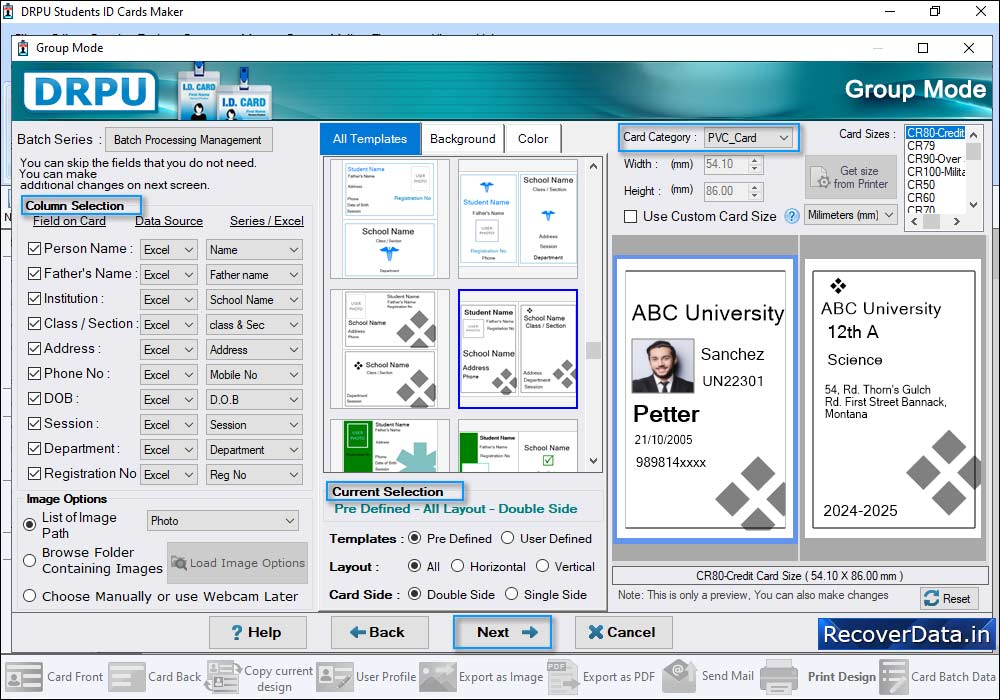Click the Card Sizes horizontal scrollbar thumb
The height and width of the screenshot is (700, 1000).
click(932, 222)
